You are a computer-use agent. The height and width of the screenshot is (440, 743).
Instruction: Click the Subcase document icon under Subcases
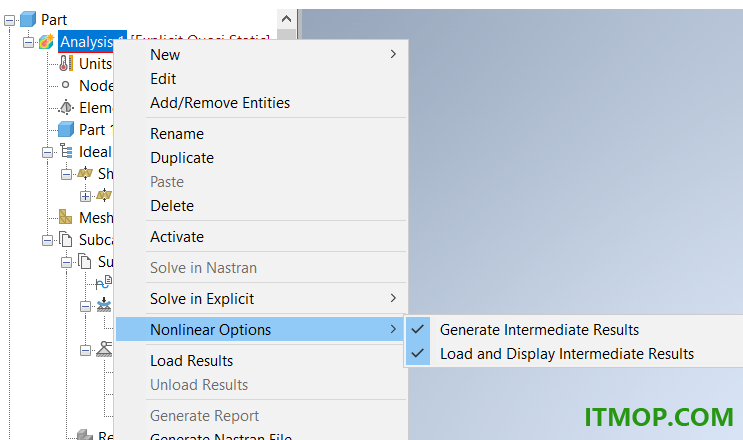84,261
